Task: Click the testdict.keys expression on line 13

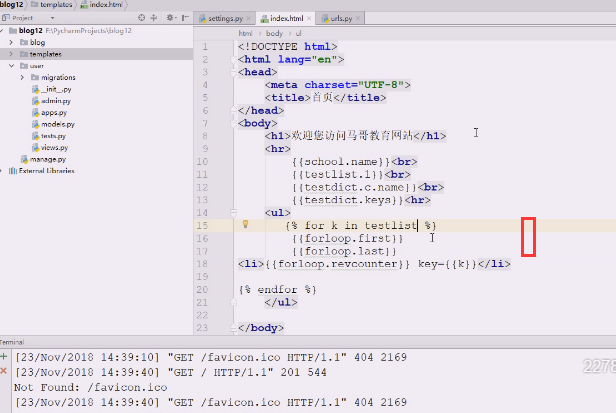Action: pyautogui.click(x=347, y=200)
